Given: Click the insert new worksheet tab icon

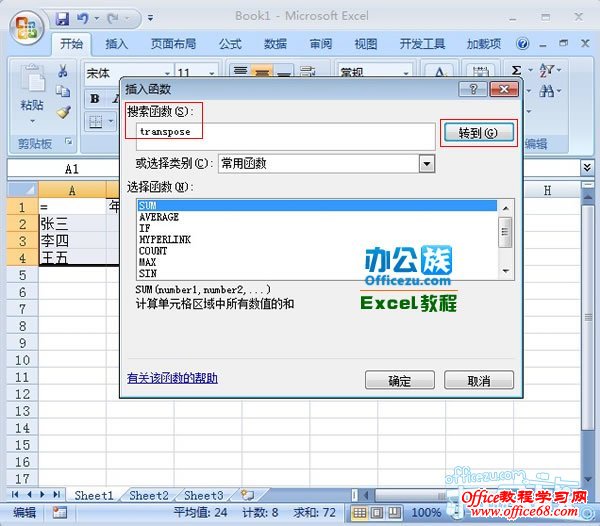Looking at the screenshot, I should 246,495.
